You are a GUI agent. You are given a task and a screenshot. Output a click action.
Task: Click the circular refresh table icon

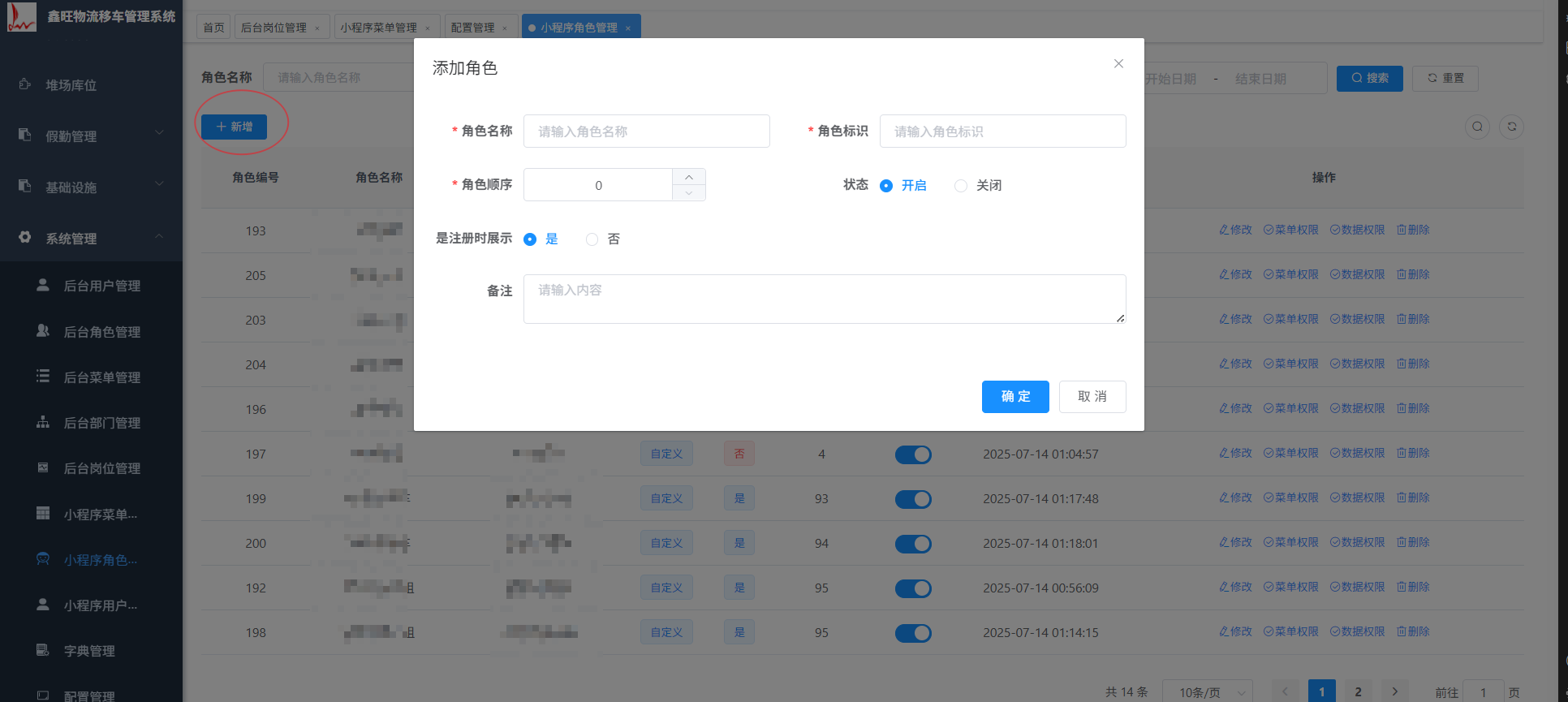1511,127
